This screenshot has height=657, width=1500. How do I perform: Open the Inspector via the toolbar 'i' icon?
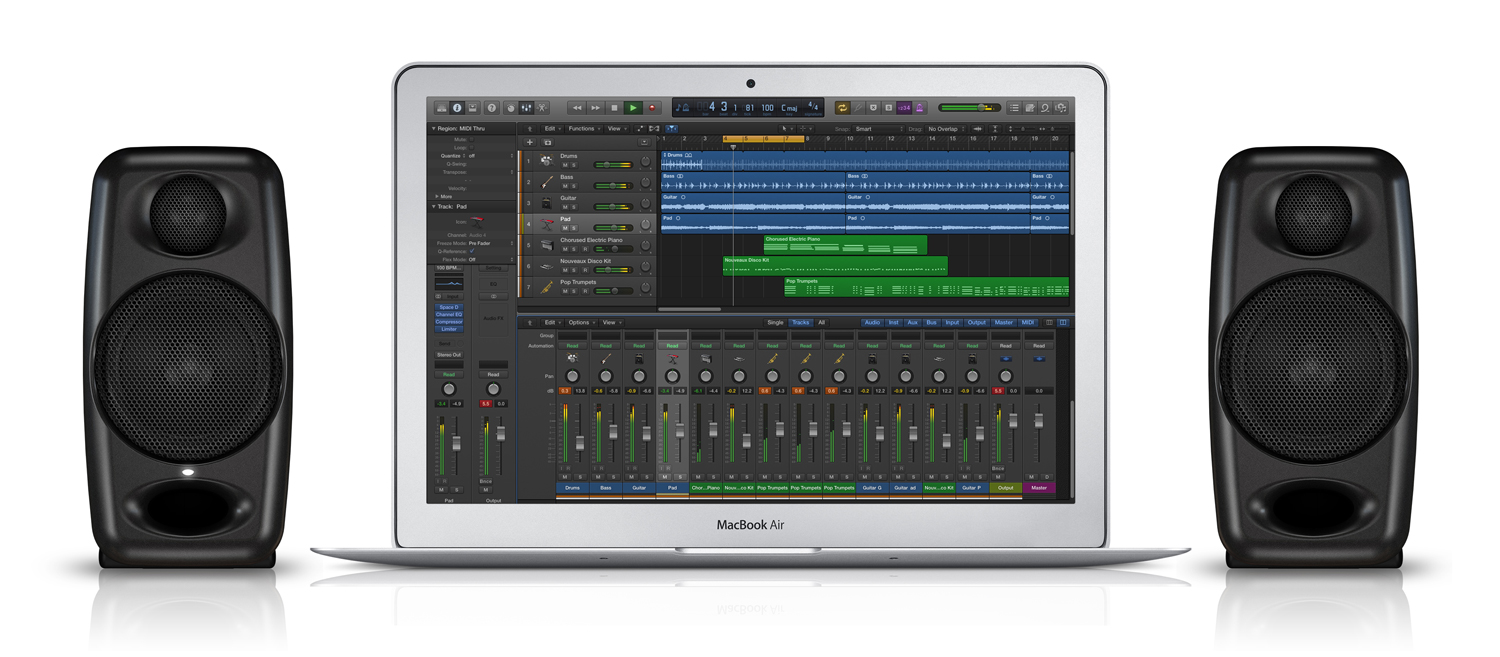pyautogui.click(x=457, y=107)
